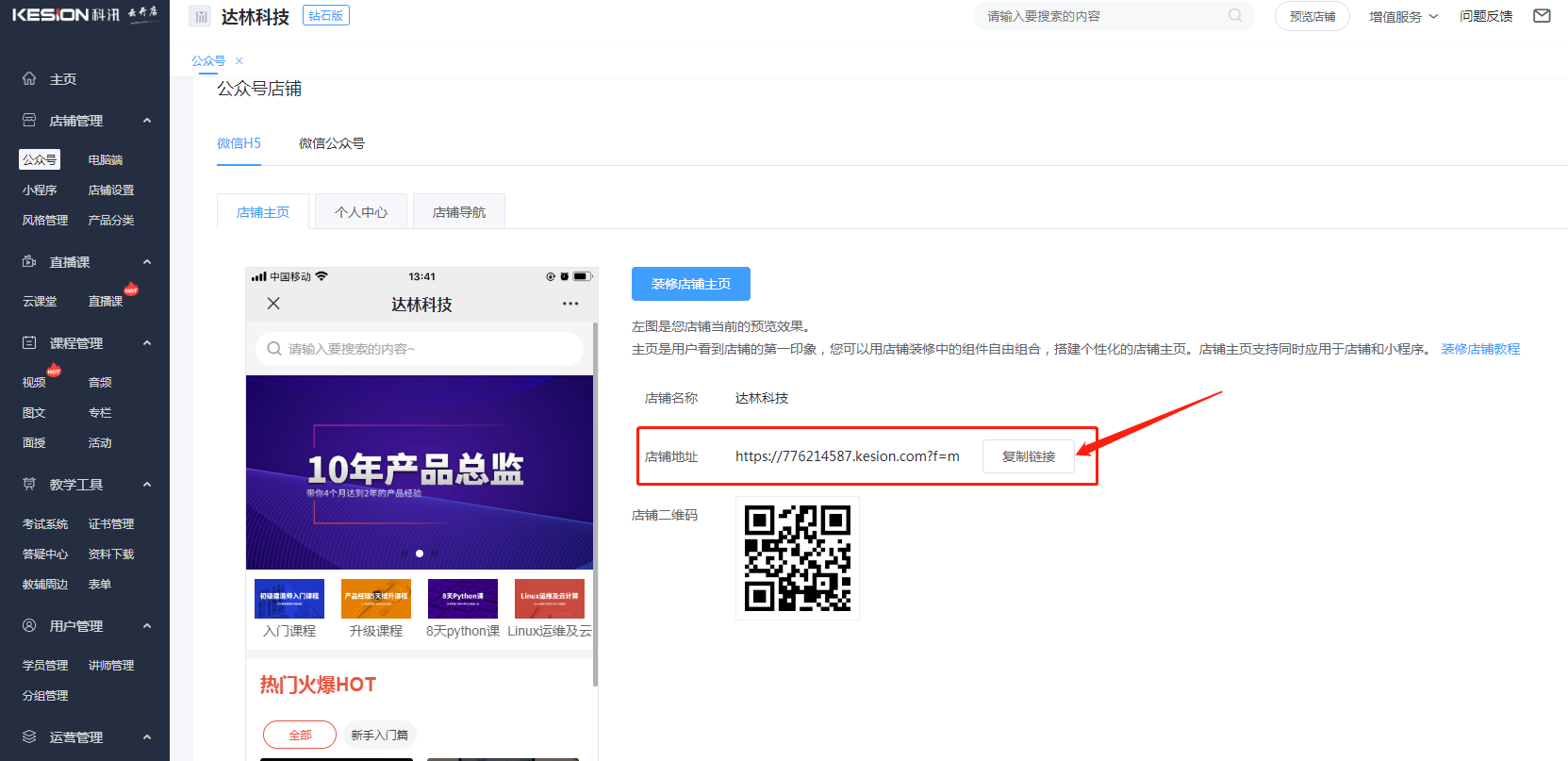The width and height of the screenshot is (1568, 761).
Task: Open the 装修店铺教程 link
Action: click(x=1479, y=349)
